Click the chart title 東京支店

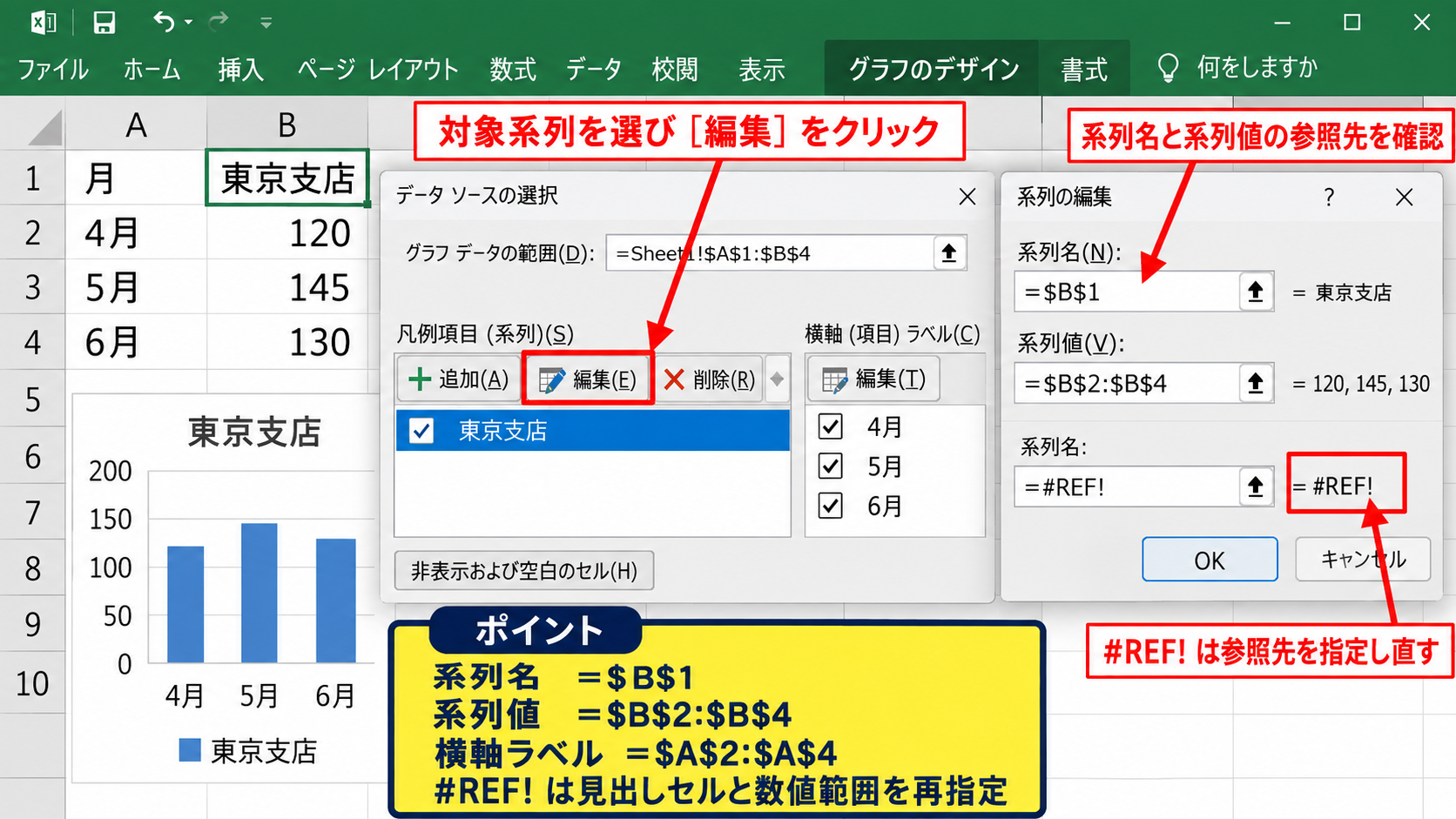point(254,432)
